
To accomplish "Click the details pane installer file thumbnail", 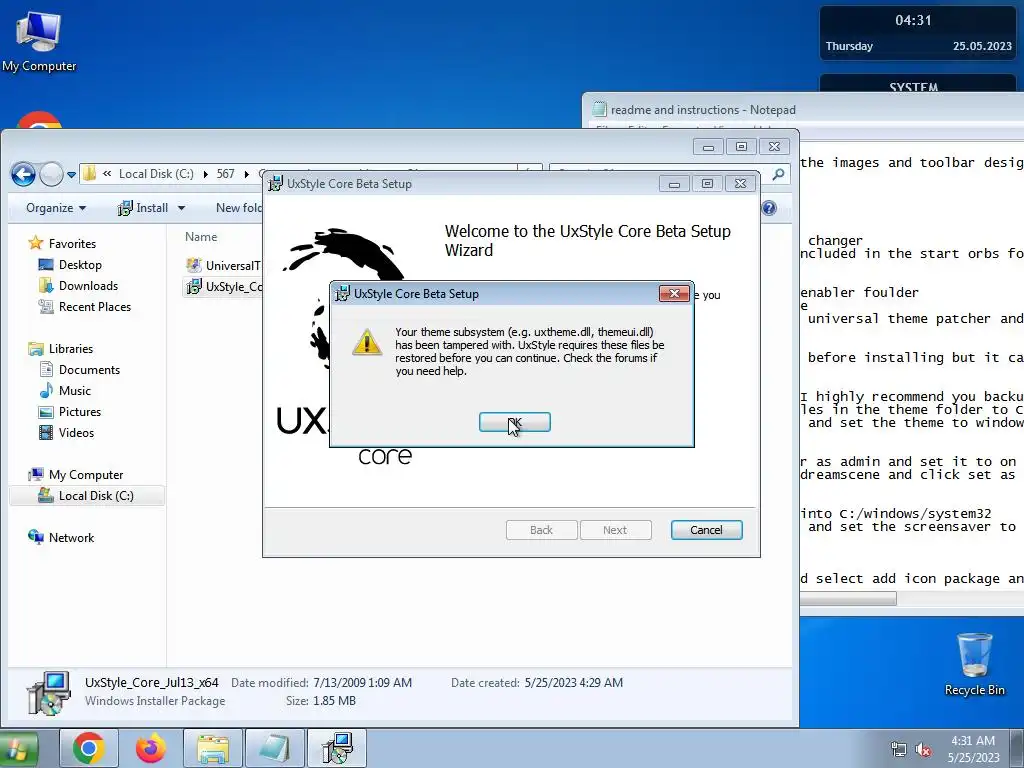I will point(48,692).
